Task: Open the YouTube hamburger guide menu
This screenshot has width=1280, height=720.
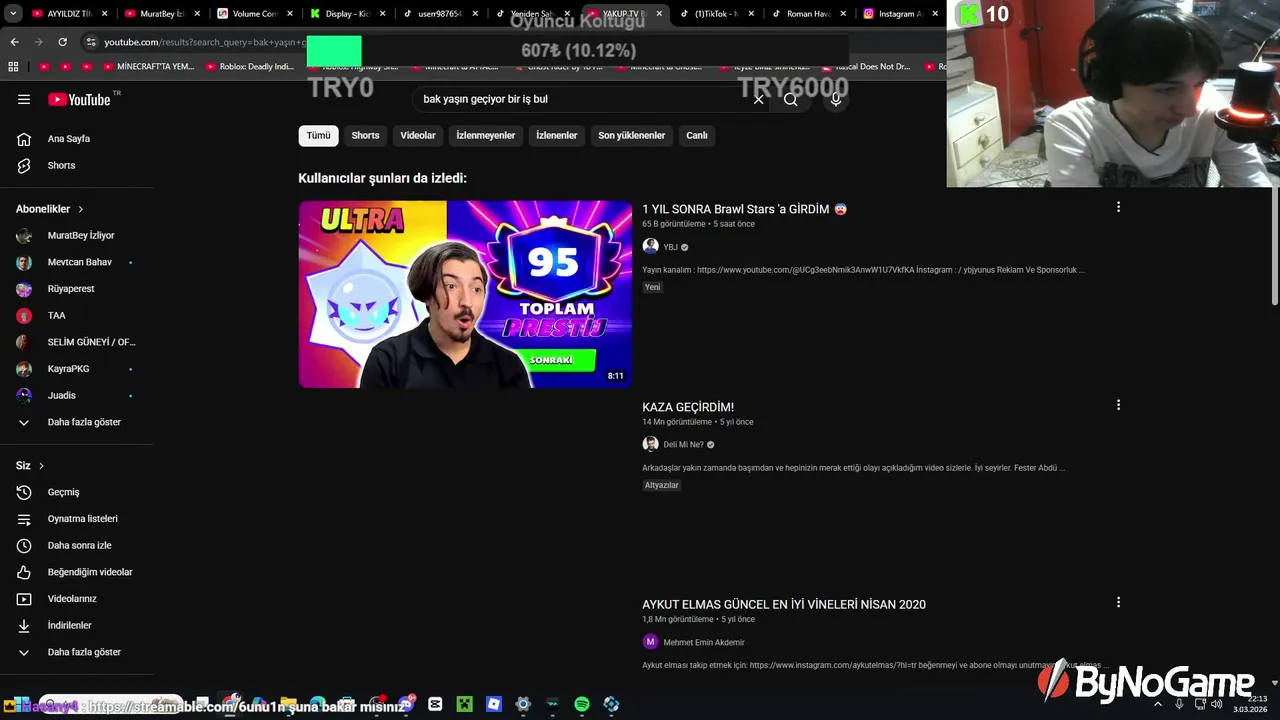Action: click(x=24, y=99)
